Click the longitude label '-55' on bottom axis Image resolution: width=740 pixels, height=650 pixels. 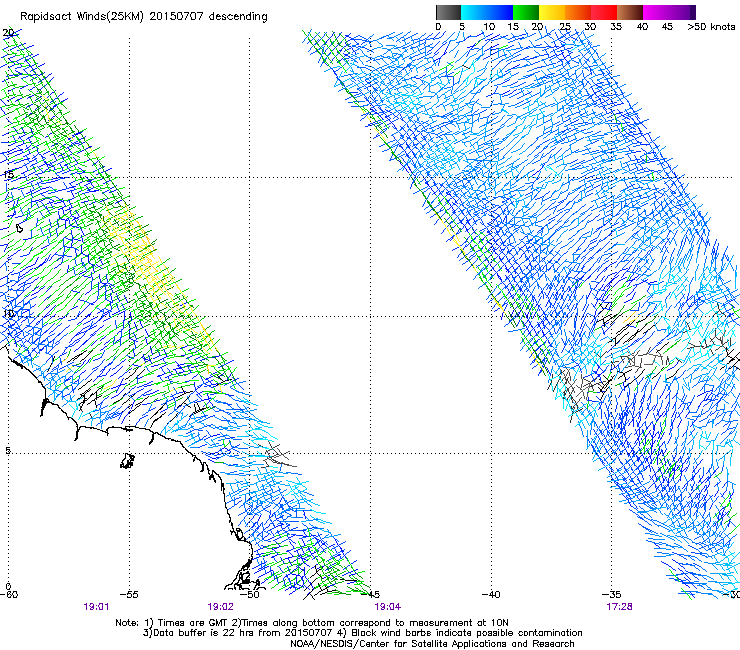[129, 594]
